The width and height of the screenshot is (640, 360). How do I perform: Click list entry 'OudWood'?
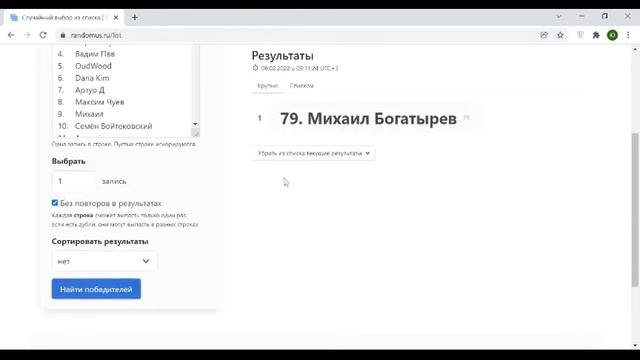(x=93, y=66)
